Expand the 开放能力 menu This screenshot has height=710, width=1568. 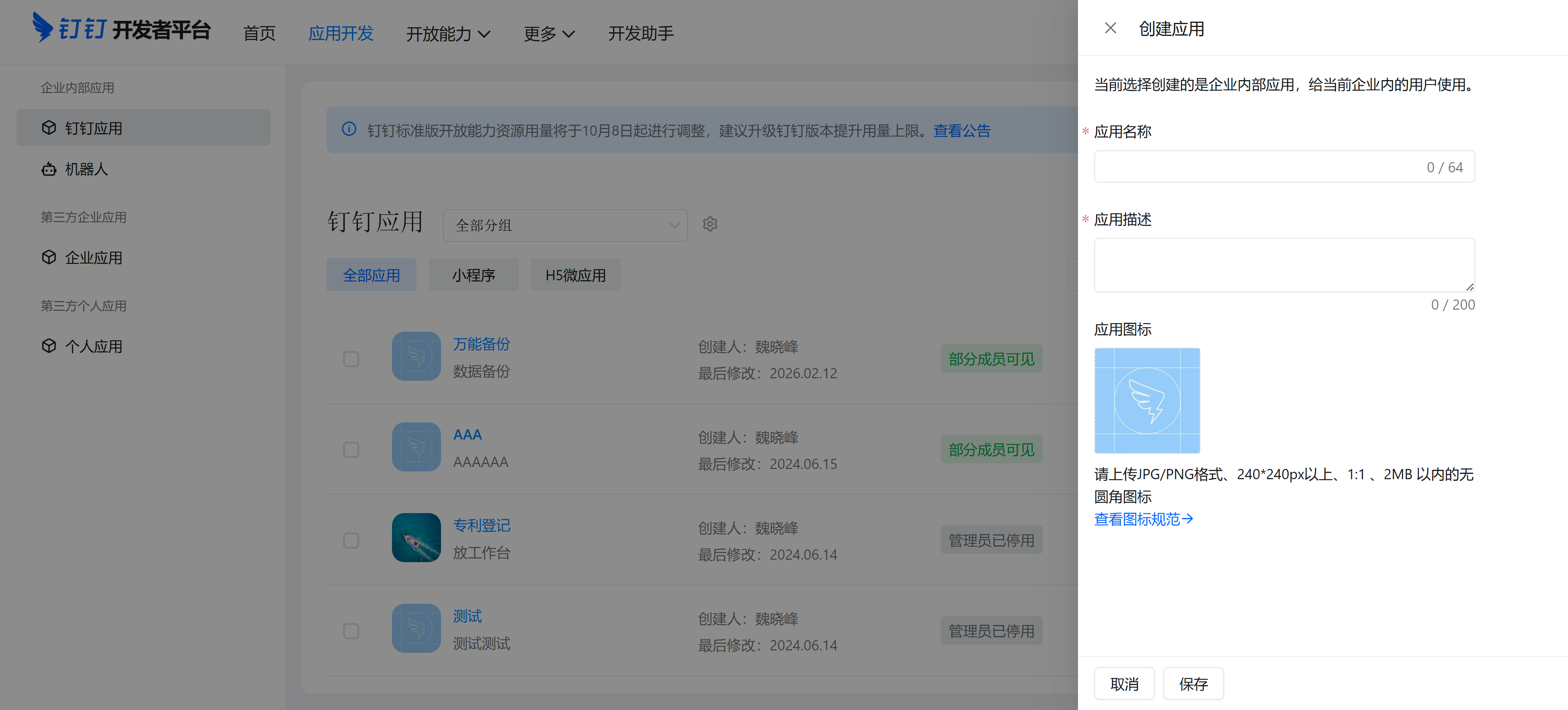tap(448, 33)
